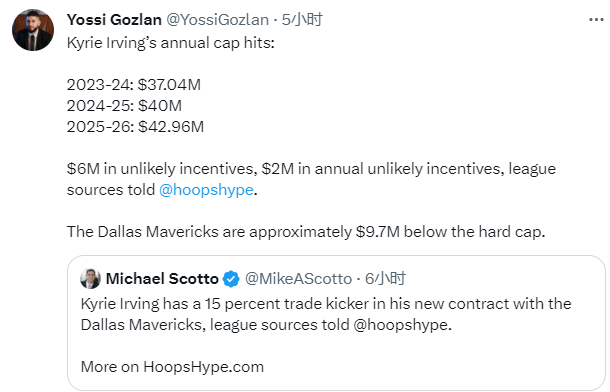Click the $6M in unlikely incentives sentence
The width and height of the screenshot is (610, 392).
pyautogui.click(x=311, y=179)
